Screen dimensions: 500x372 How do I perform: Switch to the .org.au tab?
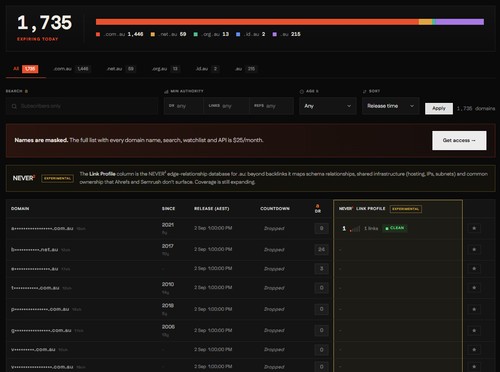pyautogui.click(x=165, y=69)
